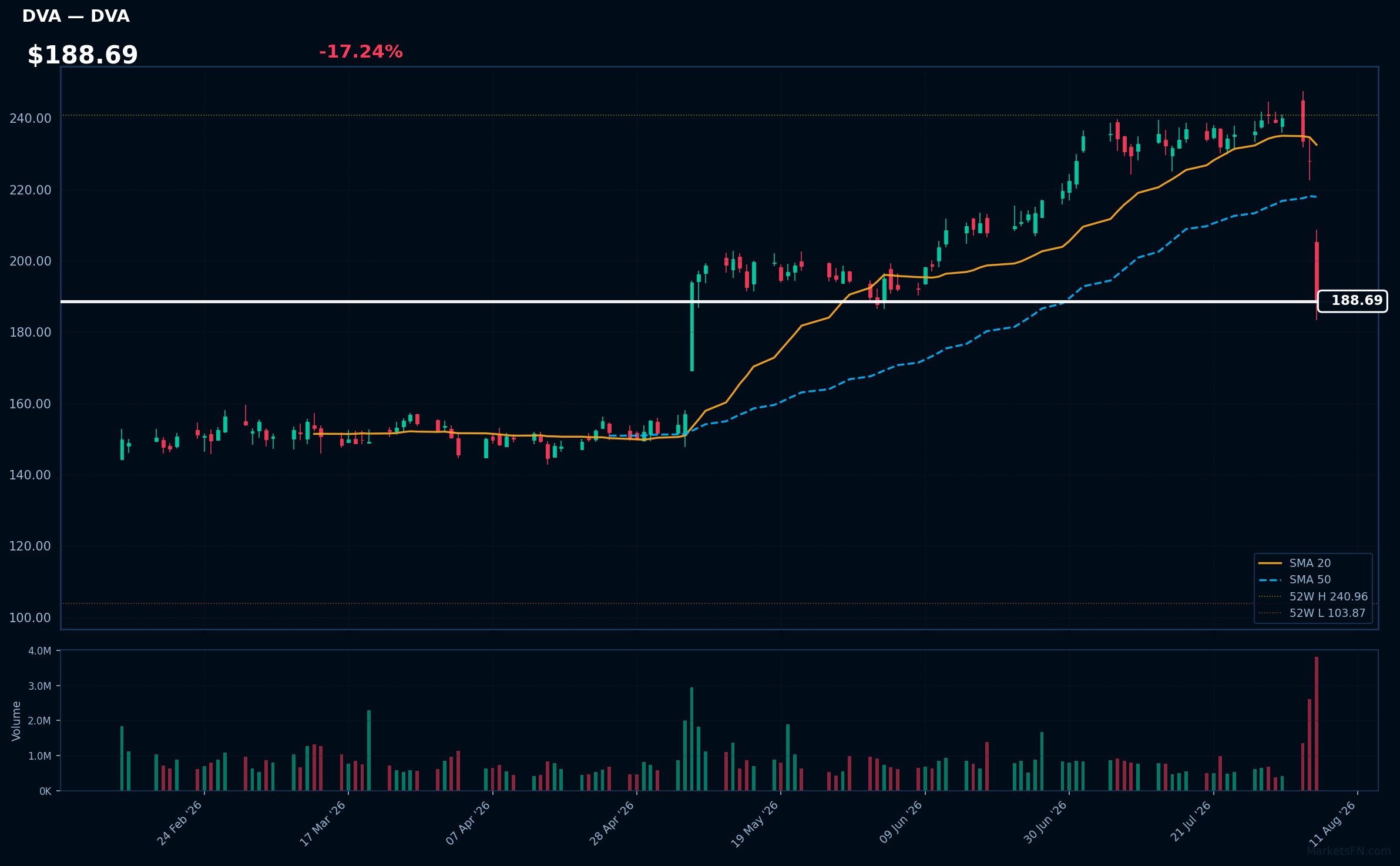Click the "100.00" price axis label
The width and height of the screenshot is (1400, 866).
point(31,618)
